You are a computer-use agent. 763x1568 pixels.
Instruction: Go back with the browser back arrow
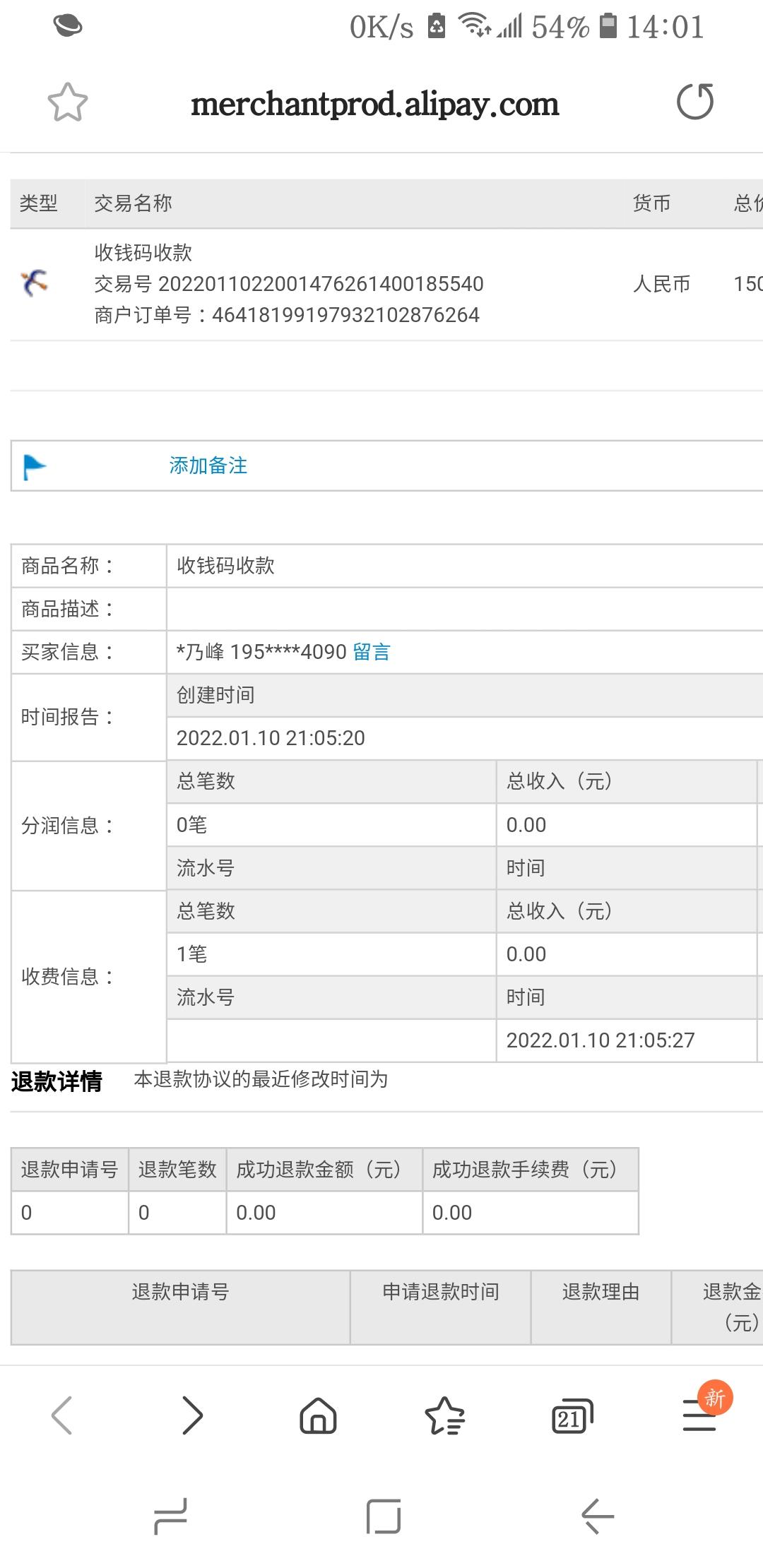point(62,1415)
